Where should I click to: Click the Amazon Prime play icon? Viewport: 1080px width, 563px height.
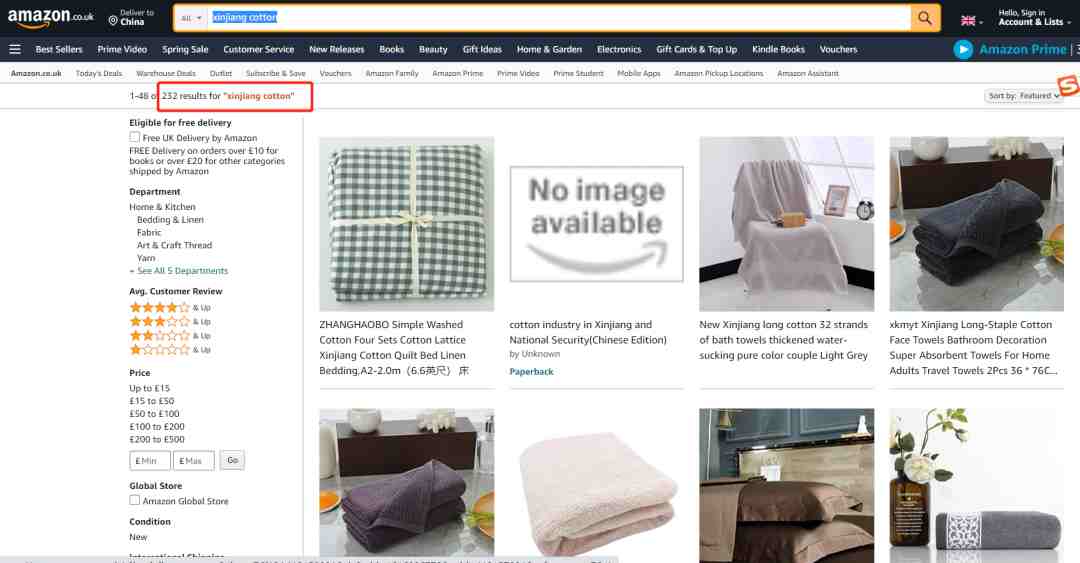[x=963, y=50]
